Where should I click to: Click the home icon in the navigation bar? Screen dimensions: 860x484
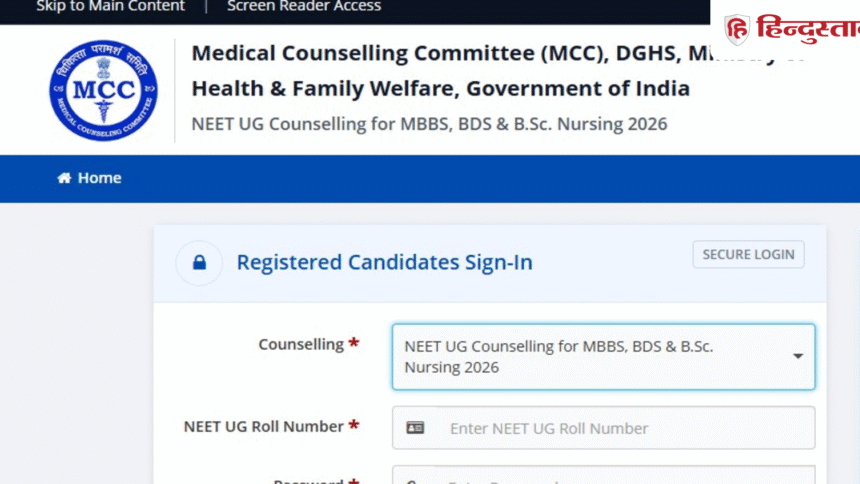pyautogui.click(x=64, y=178)
